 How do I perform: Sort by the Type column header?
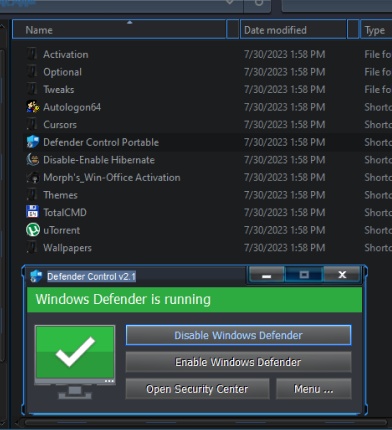376,30
